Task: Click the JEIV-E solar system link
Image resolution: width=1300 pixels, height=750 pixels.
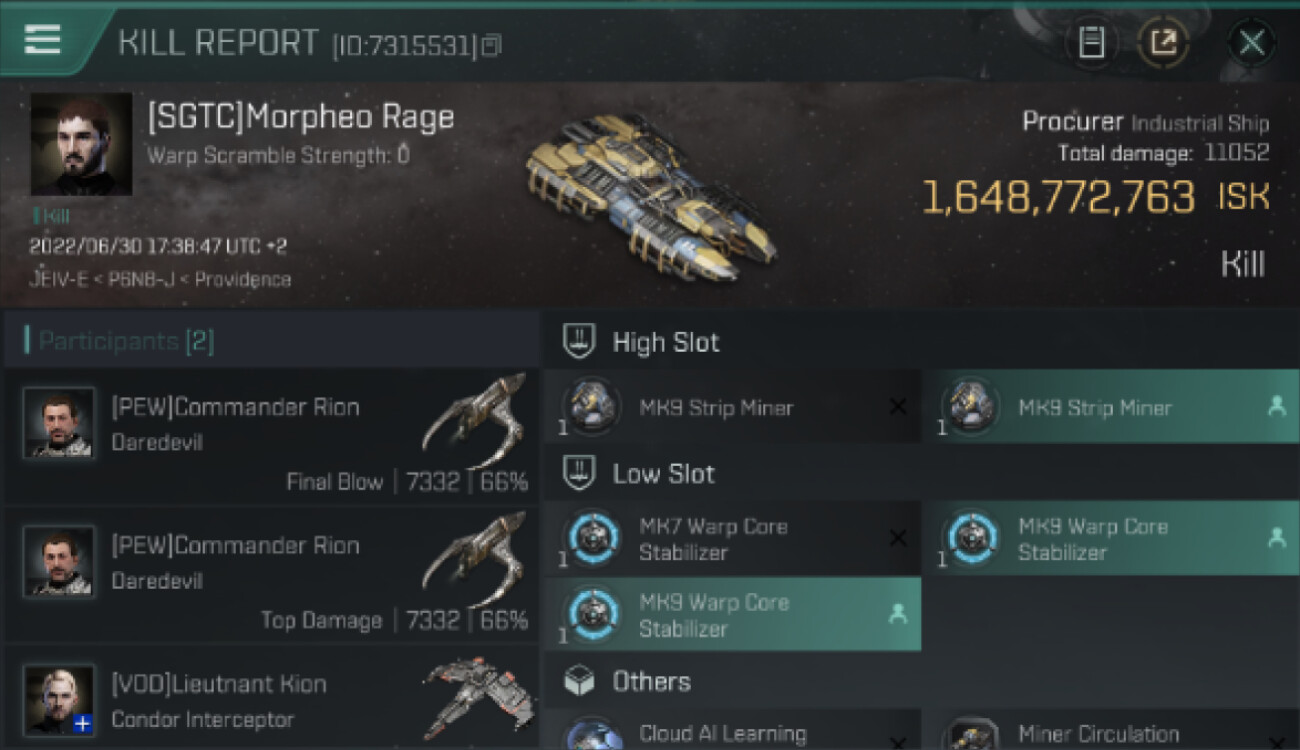Action: pyautogui.click(x=56, y=279)
